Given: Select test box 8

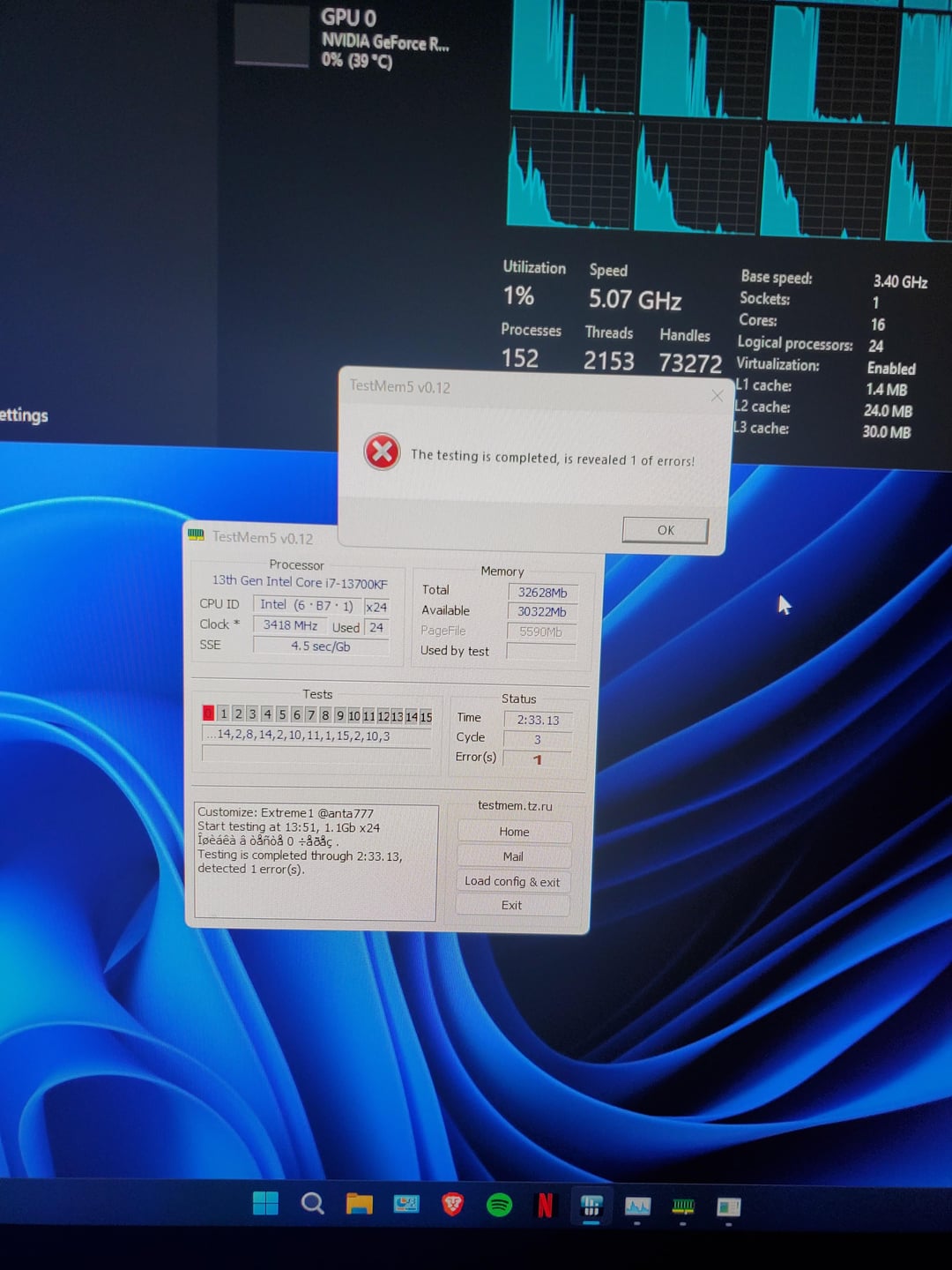Looking at the screenshot, I should click(x=324, y=714).
